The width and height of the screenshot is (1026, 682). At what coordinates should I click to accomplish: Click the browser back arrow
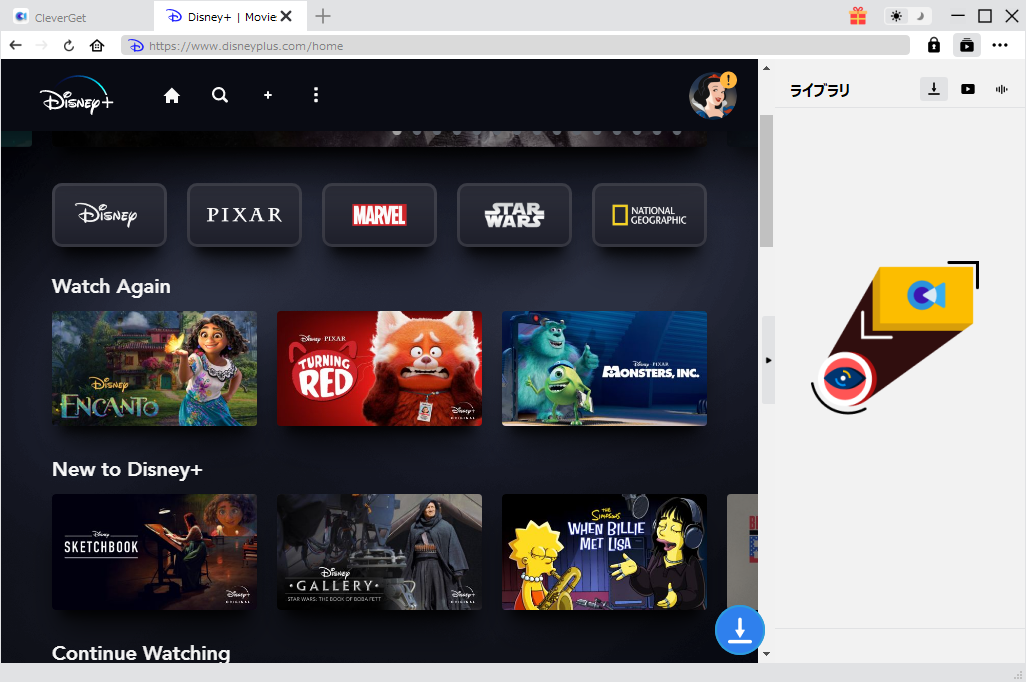[16, 45]
